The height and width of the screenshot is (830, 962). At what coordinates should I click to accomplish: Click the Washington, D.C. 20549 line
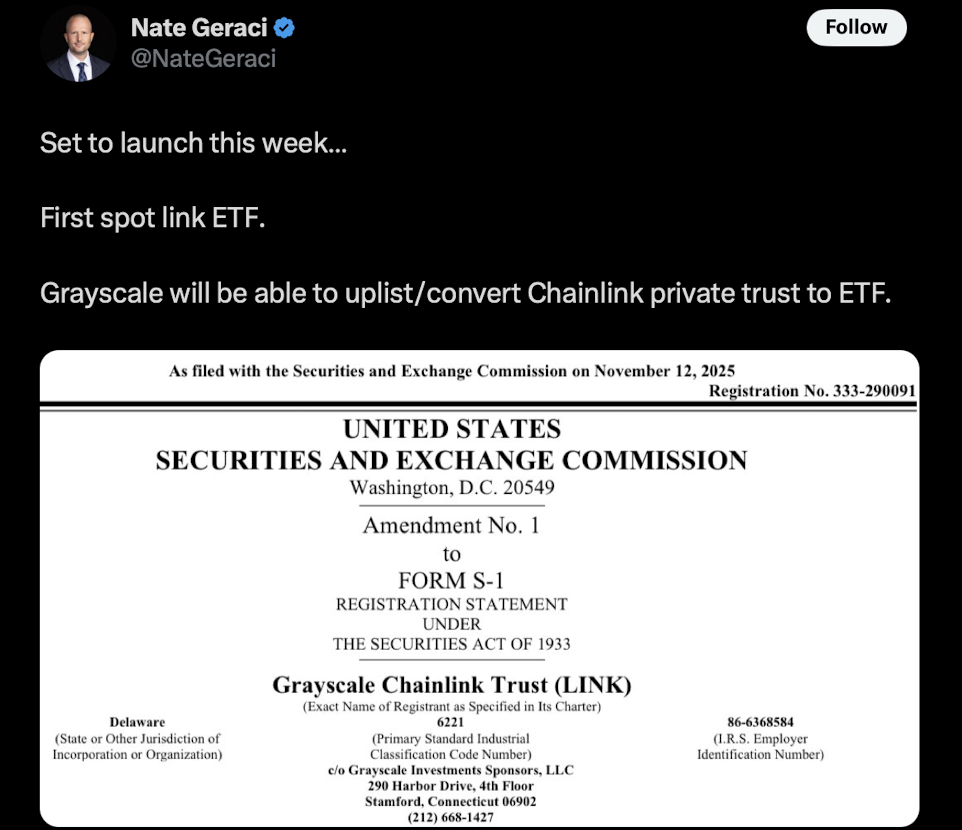452,488
